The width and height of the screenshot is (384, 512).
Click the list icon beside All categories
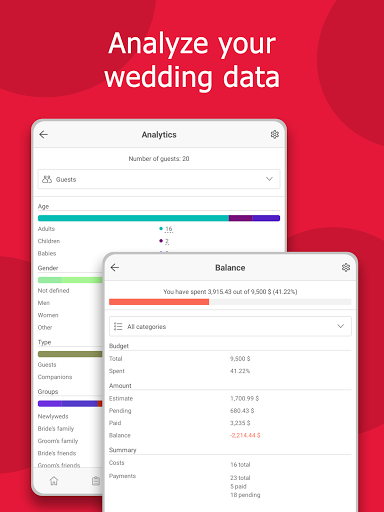point(118,326)
